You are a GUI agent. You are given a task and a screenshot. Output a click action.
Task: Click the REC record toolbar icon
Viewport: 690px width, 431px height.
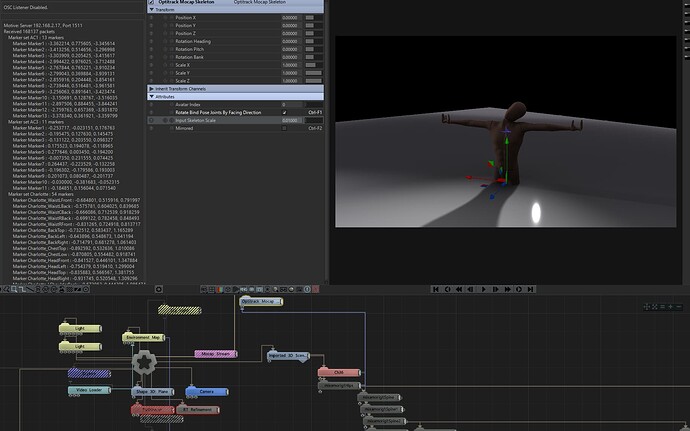click(x=243, y=289)
